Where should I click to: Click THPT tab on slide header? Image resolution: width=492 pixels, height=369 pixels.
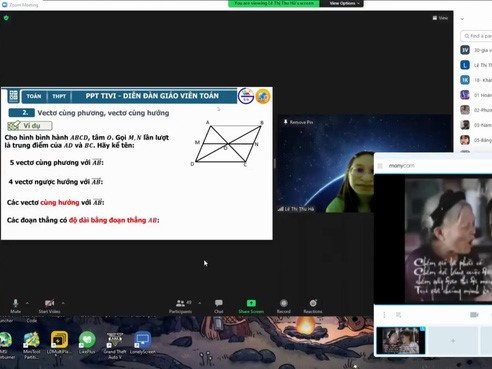point(59,96)
